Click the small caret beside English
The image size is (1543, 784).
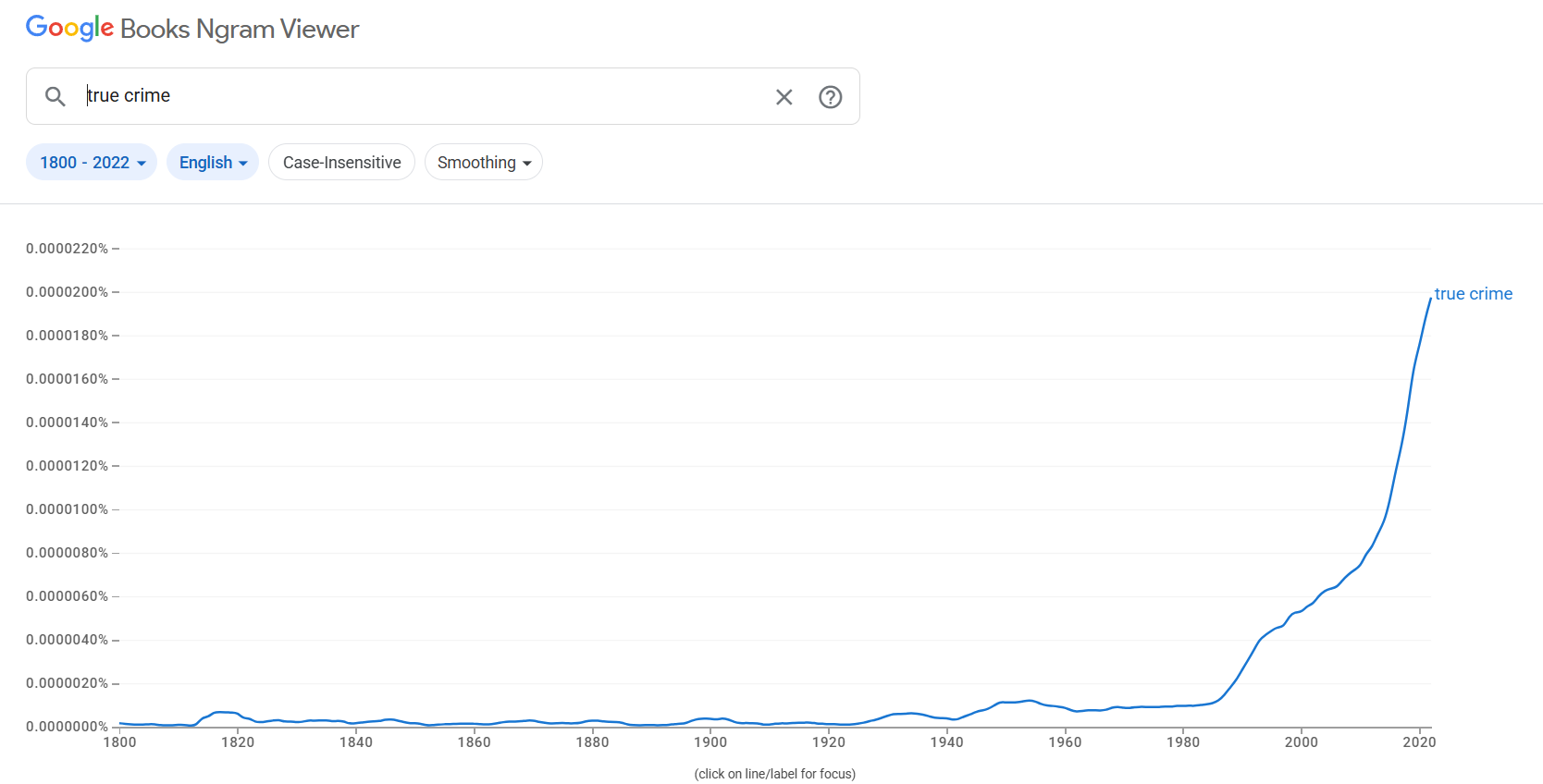pyautogui.click(x=243, y=164)
